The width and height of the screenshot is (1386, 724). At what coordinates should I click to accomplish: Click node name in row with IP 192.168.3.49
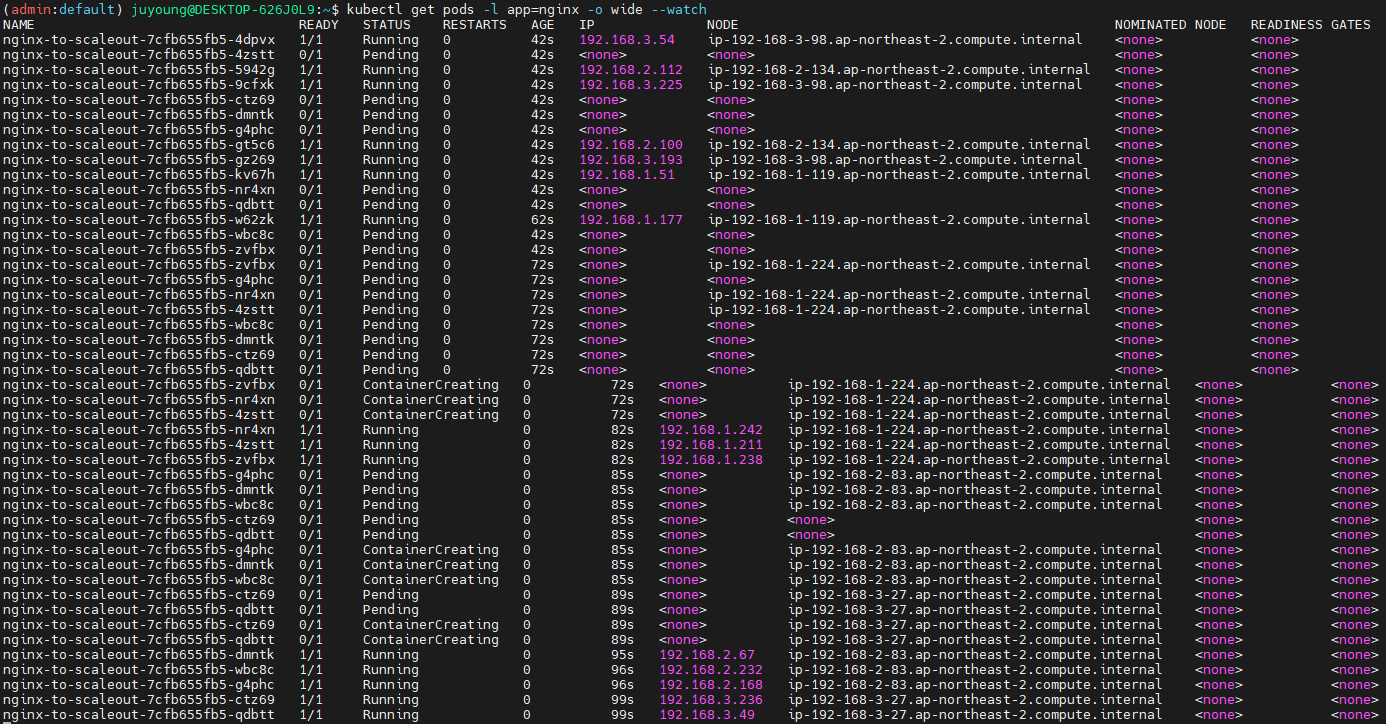point(975,715)
